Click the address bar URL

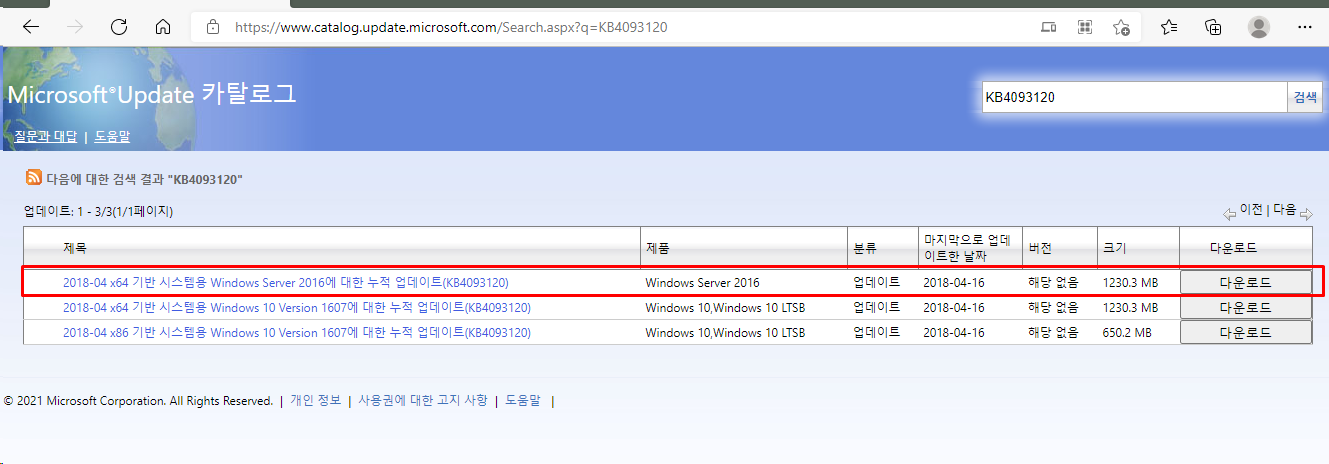click(x=451, y=27)
